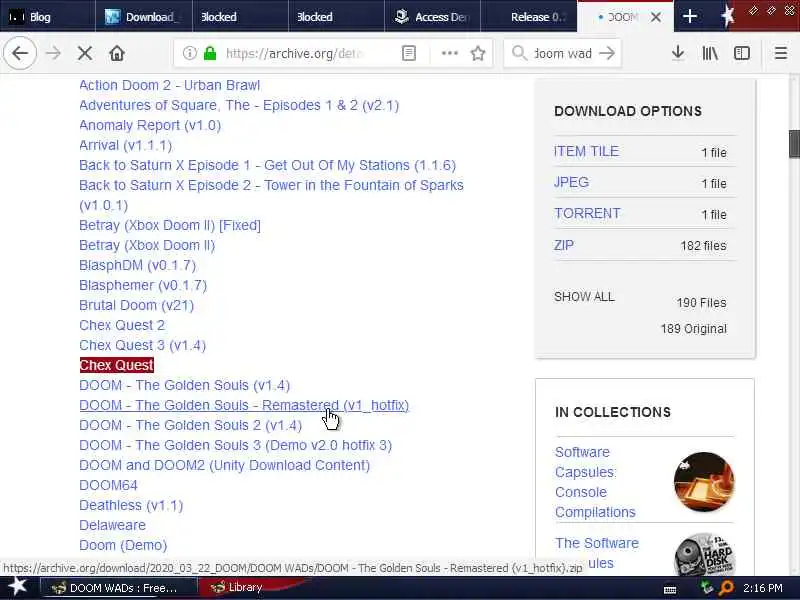
Task: Open the browser home page
Action: click(117, 53)
